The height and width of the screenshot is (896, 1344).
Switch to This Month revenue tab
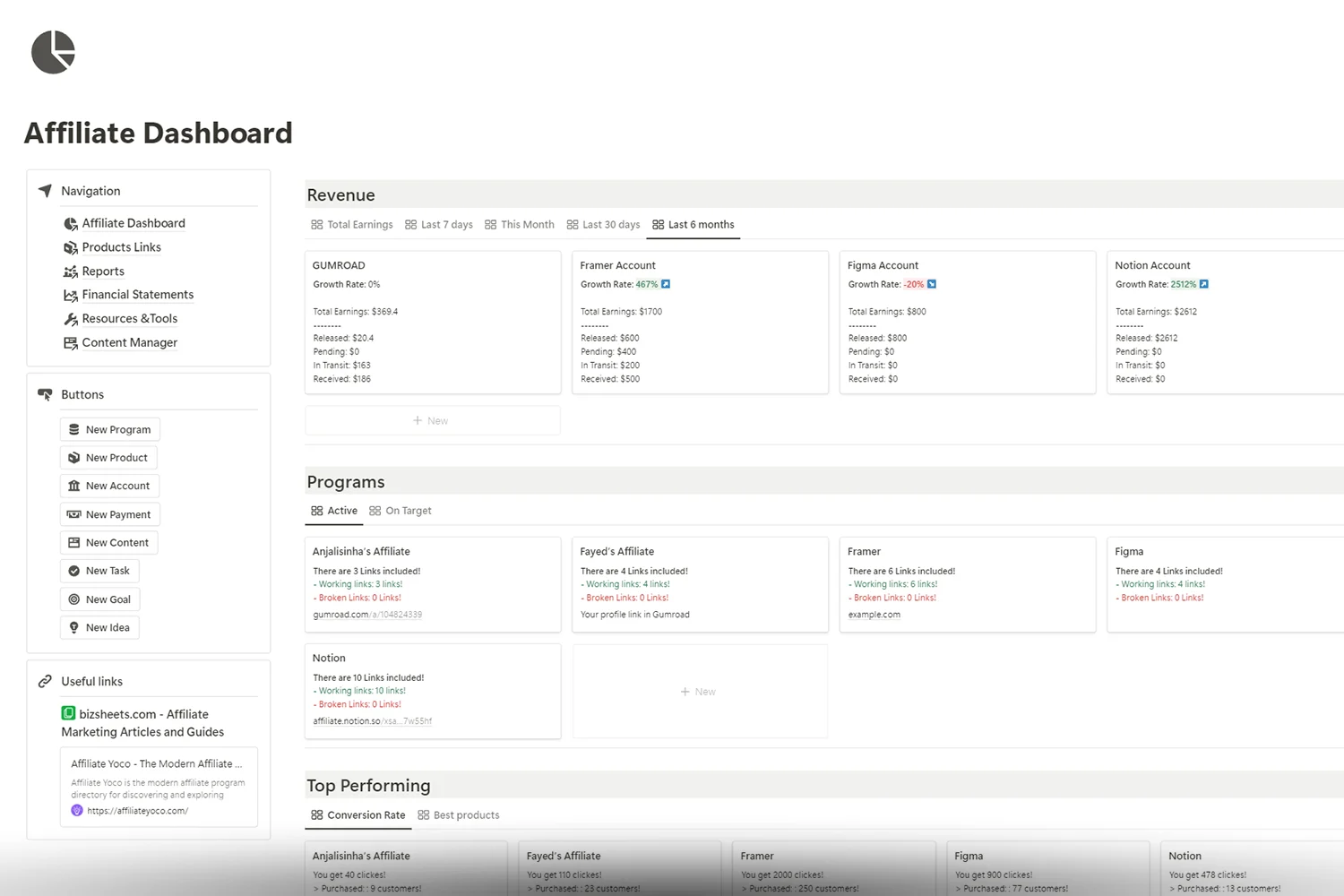[520, 225]
